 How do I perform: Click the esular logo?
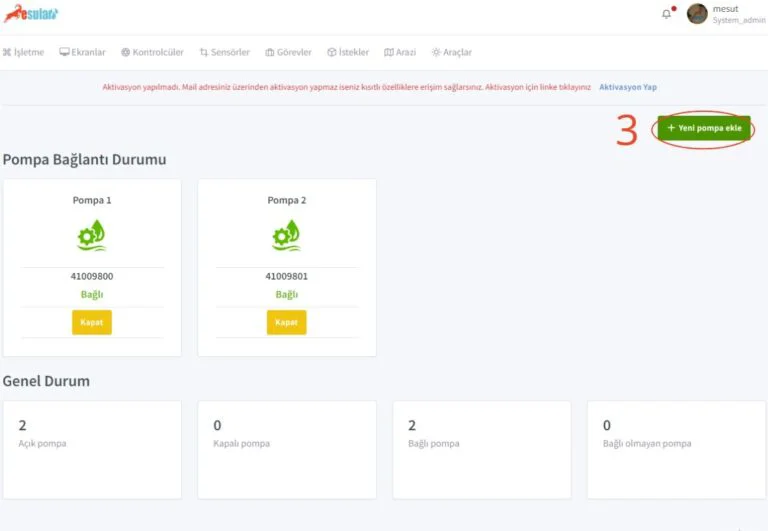point(31,14)
